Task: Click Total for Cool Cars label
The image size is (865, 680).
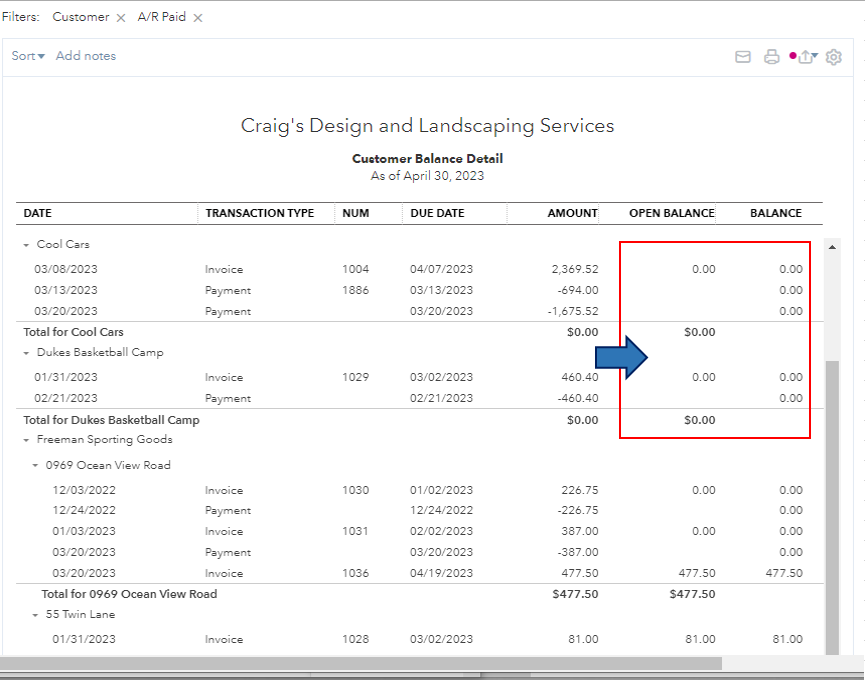Action: (x=73, y=332)
